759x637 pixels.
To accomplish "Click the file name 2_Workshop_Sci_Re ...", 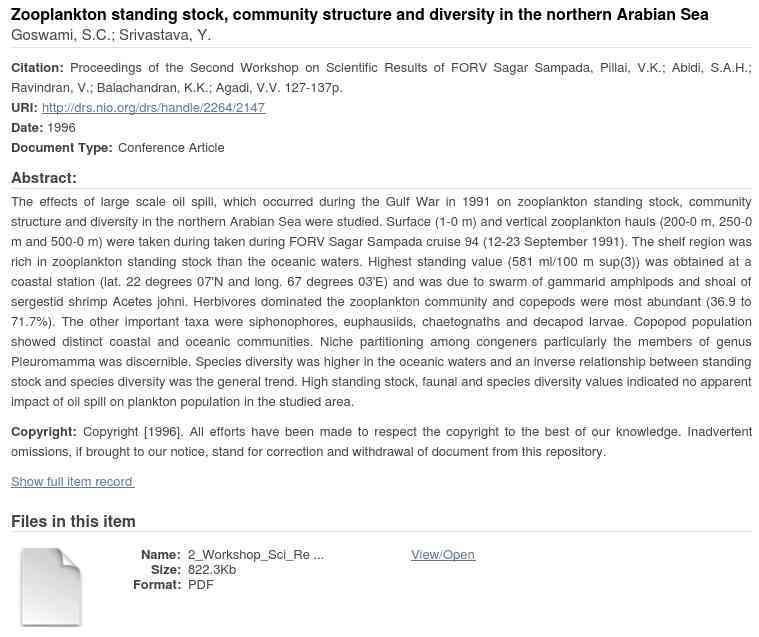I will pos(255,555).
